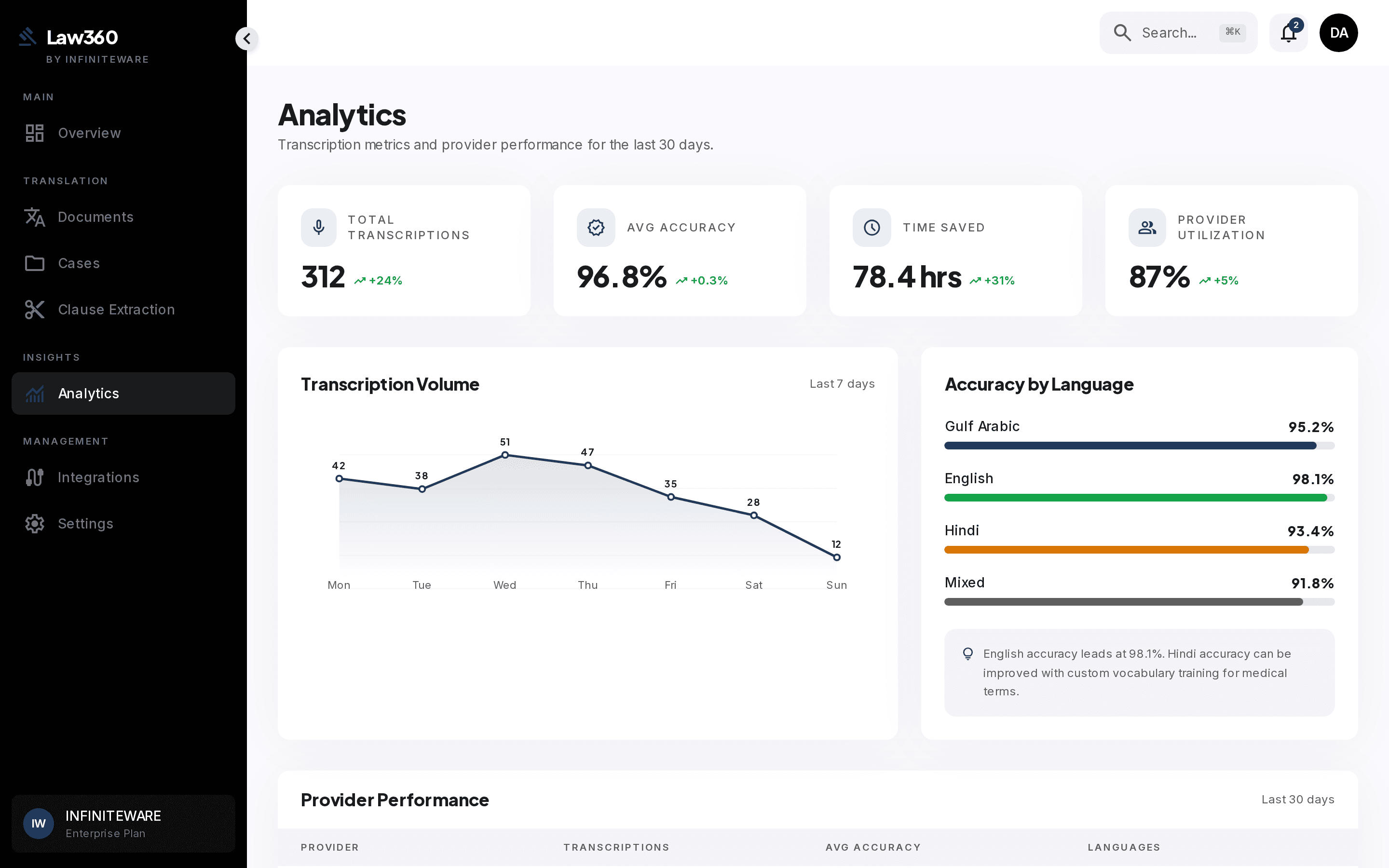Click the IW organization avatar
Screen dimensions: 1389x868
pyautogui.click(x=39, y=824)
